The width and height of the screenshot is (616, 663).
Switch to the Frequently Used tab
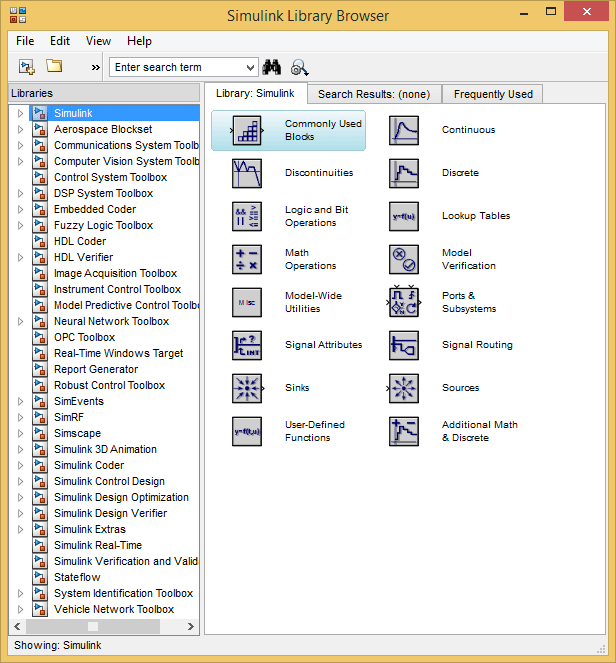pyautogui.click(x=493, y=94)
